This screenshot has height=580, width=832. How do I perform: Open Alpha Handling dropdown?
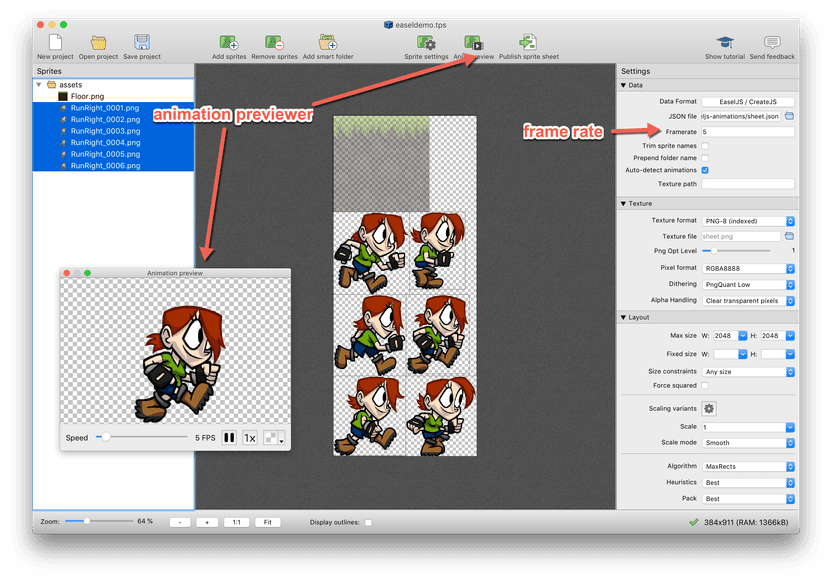point(748,301)
